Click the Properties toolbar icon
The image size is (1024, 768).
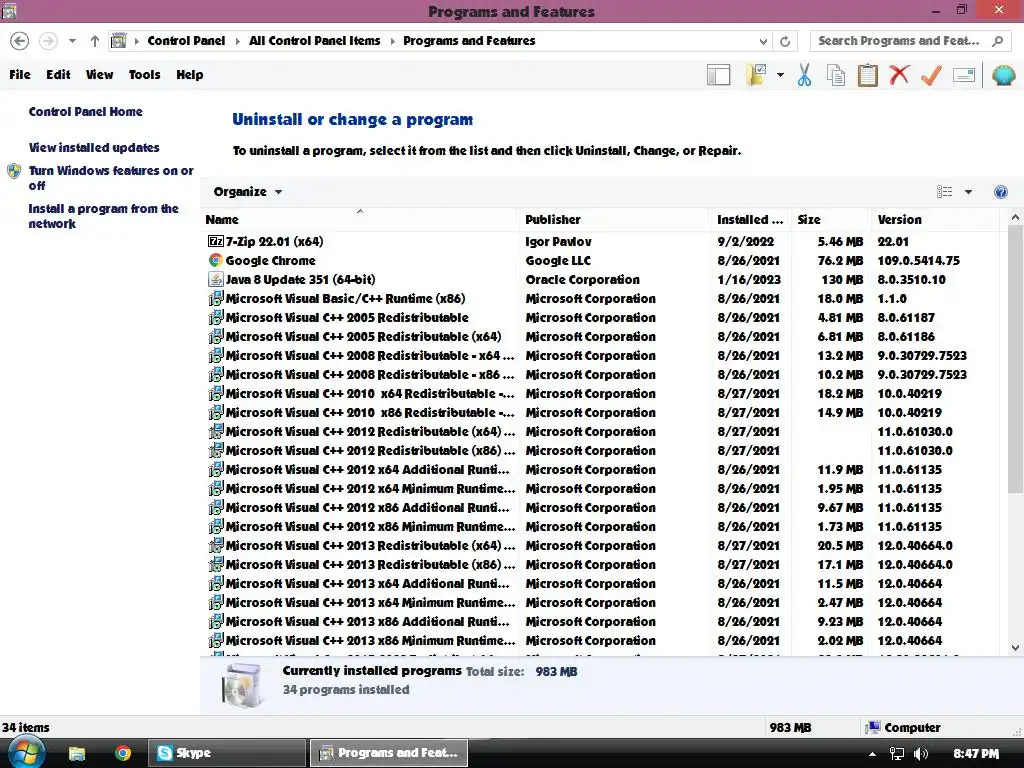964,75
